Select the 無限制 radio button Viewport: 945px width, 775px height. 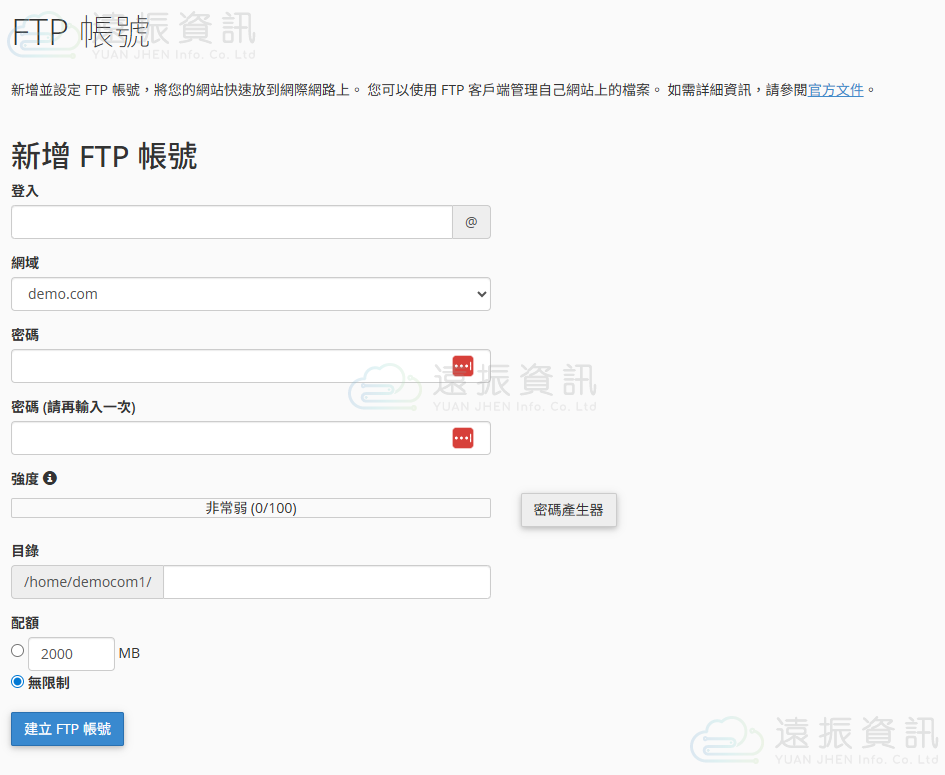(18, 682)
